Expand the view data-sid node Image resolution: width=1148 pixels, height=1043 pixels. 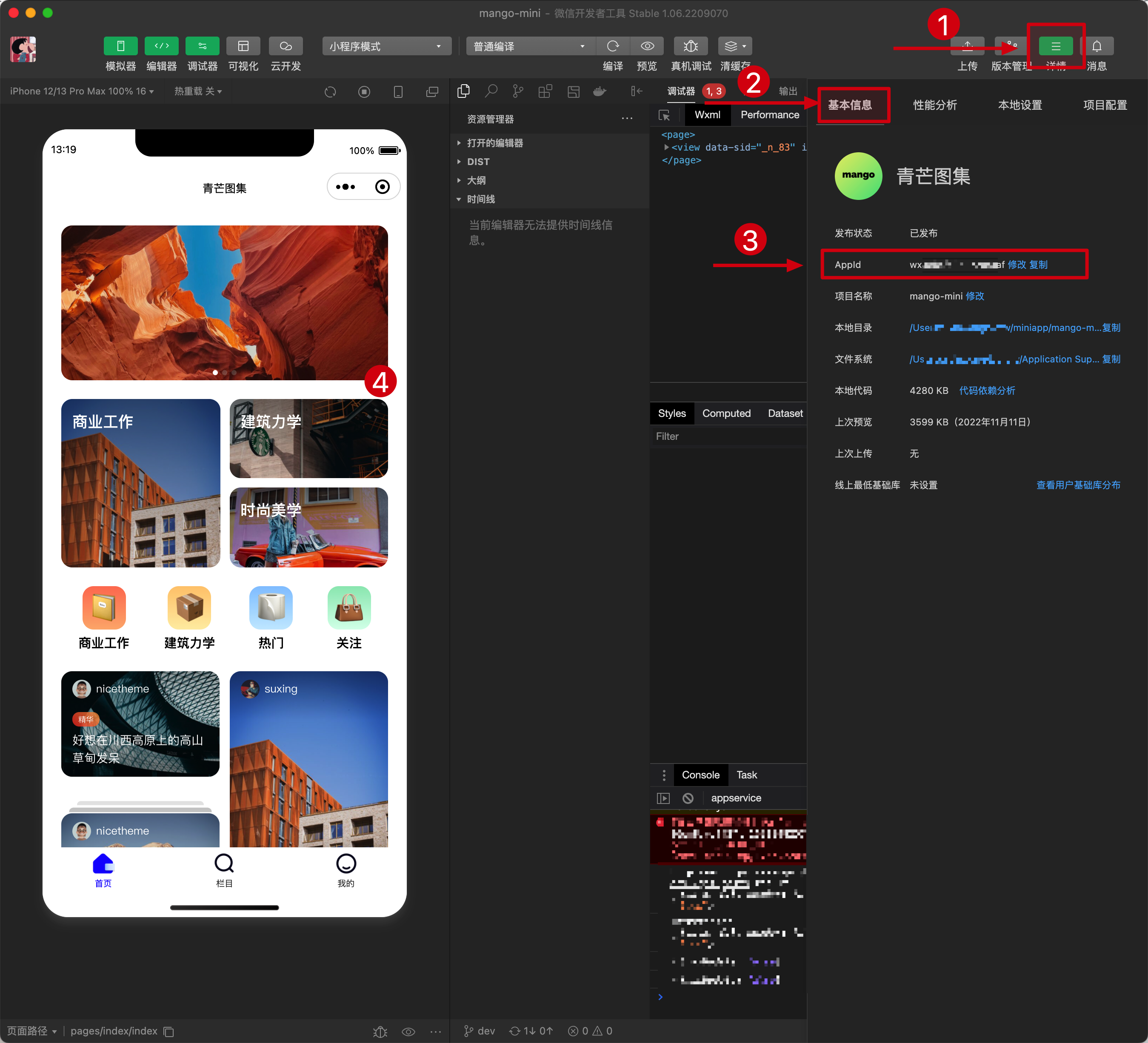pyautogui.click(x=666, y=148)
